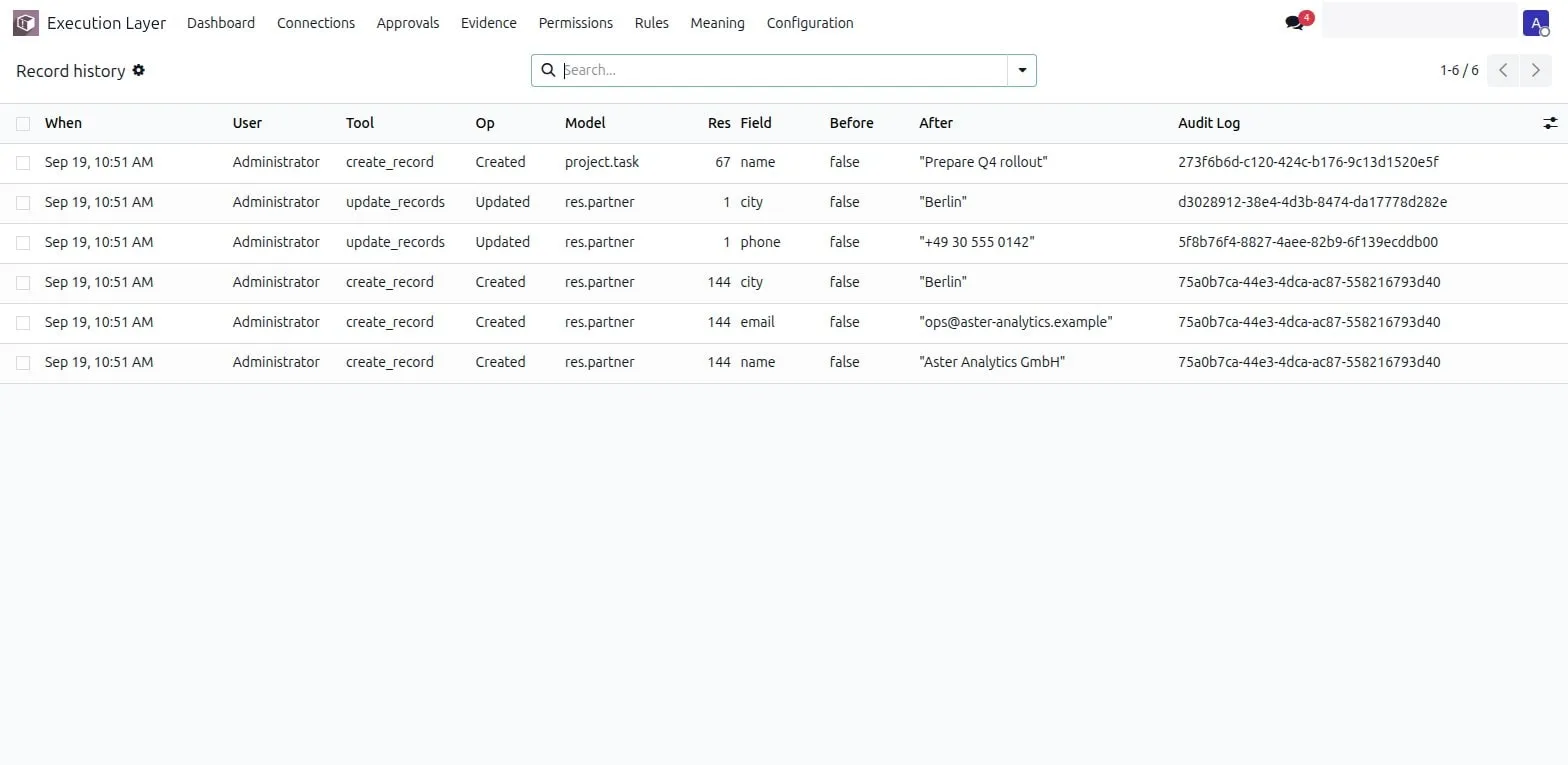The height and width of the screenshot is (765, 1568).
Task: Click the Execution Layer app logo icon
Action: (25, 23)
